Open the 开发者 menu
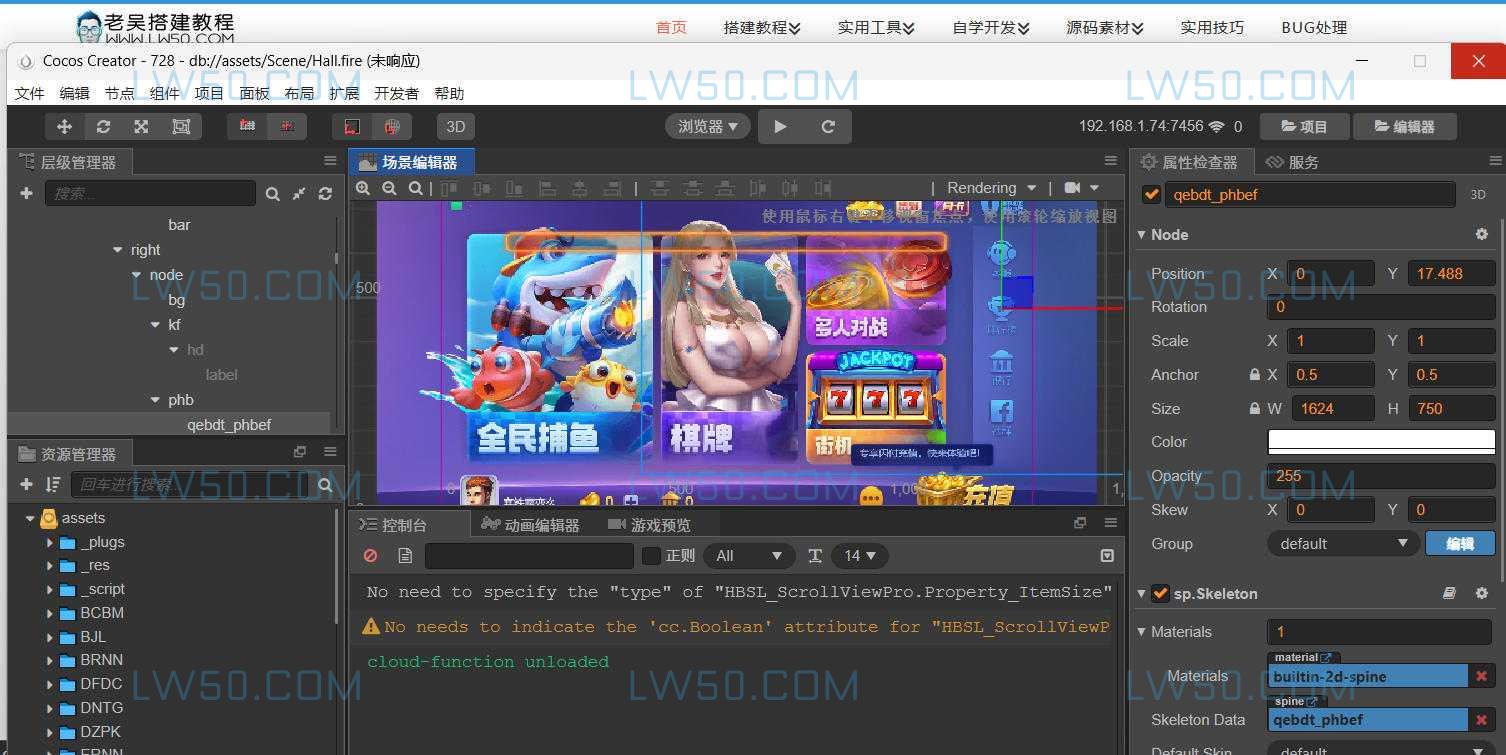1506x755 pixels. click(396, 93)
